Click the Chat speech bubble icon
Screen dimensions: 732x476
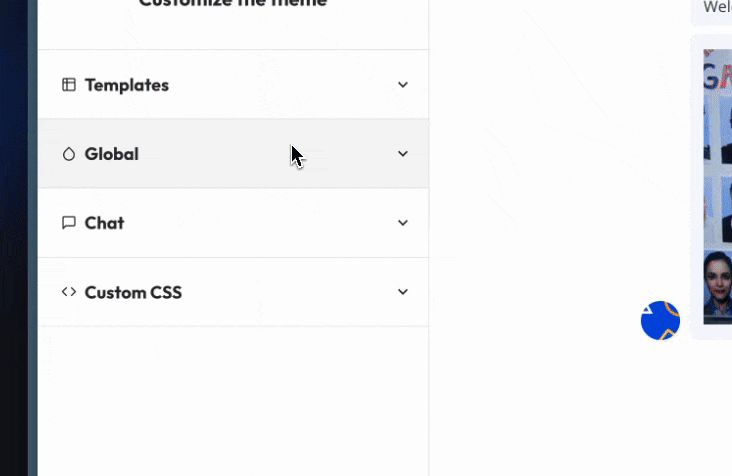pyautogui.click(x=69, y=223)
